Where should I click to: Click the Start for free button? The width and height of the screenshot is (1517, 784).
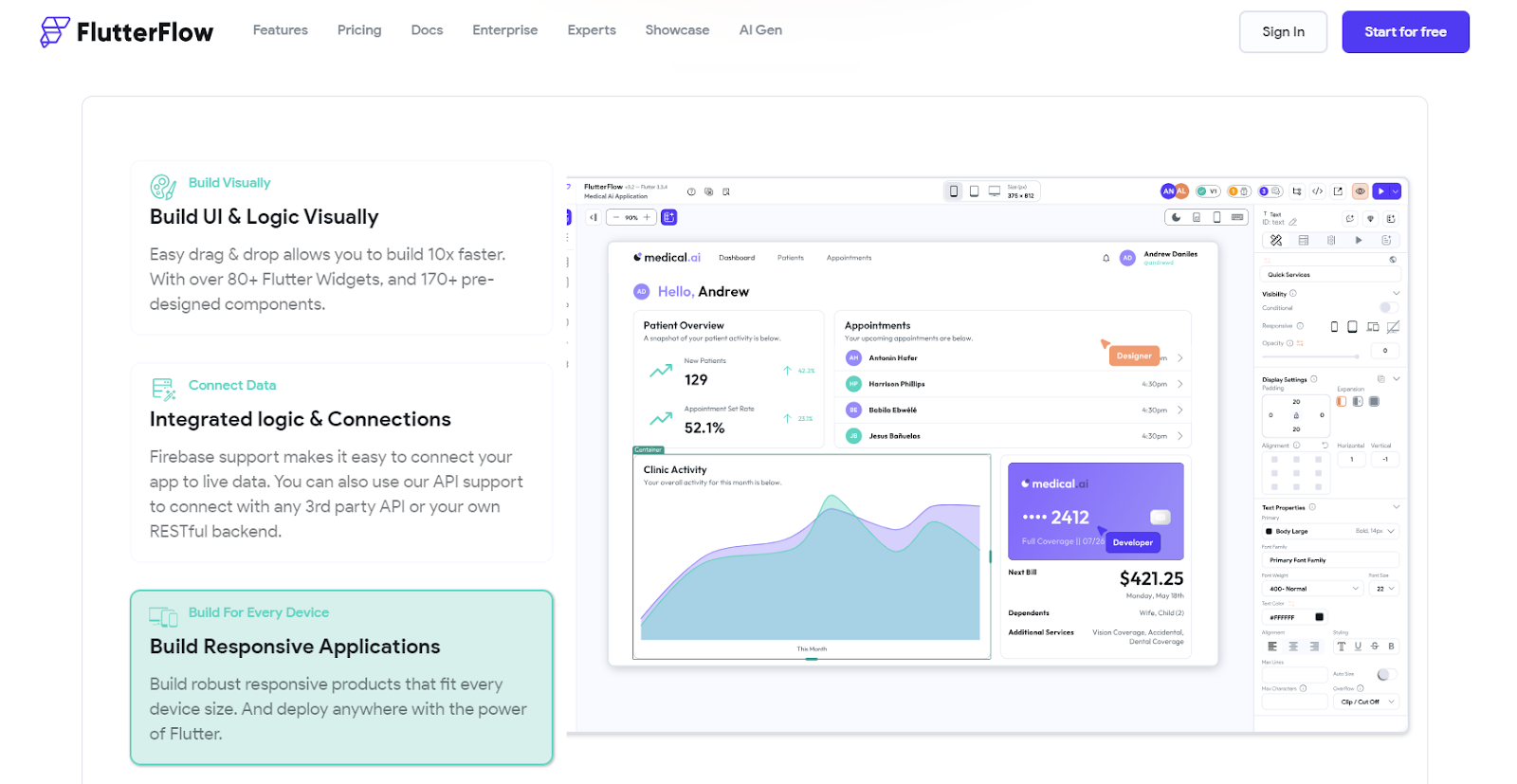1405,32
